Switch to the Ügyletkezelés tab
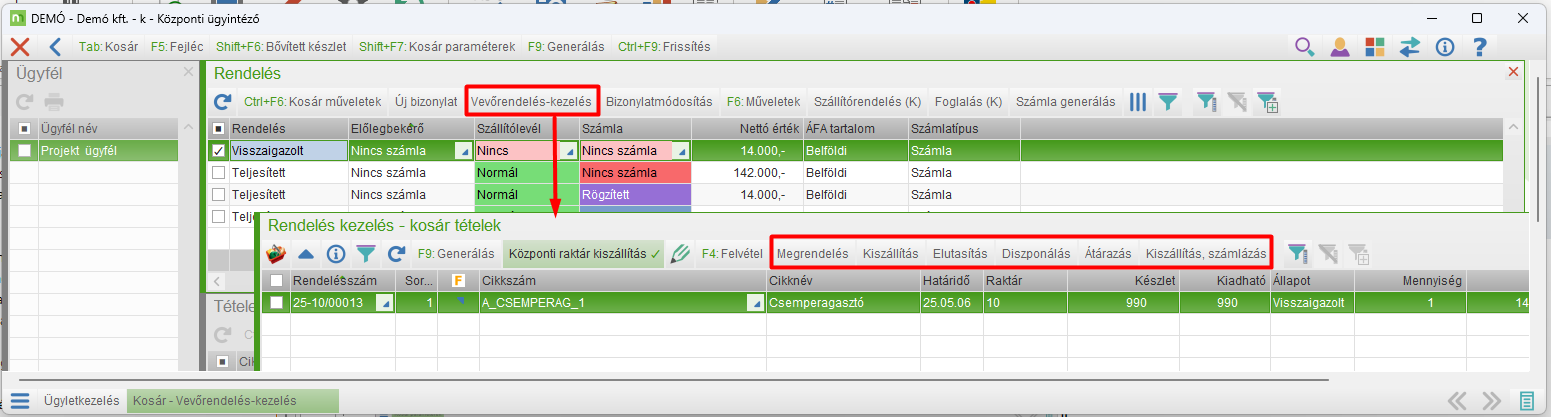The width and height of the screenshot is (1551, 417). click(82, 401)
